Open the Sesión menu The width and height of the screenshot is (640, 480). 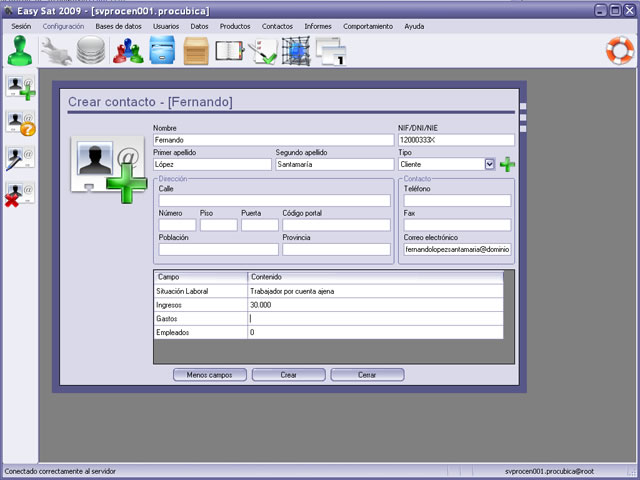pos(21,27)
